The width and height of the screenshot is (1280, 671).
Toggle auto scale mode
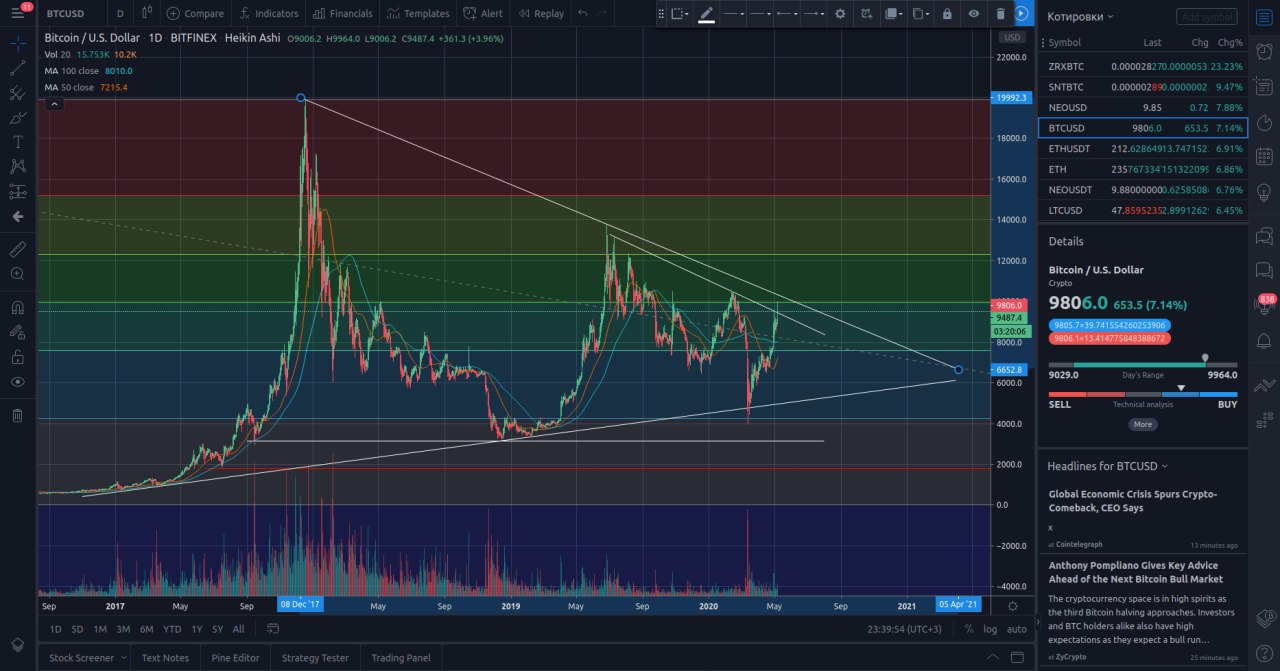[1016, 629]
